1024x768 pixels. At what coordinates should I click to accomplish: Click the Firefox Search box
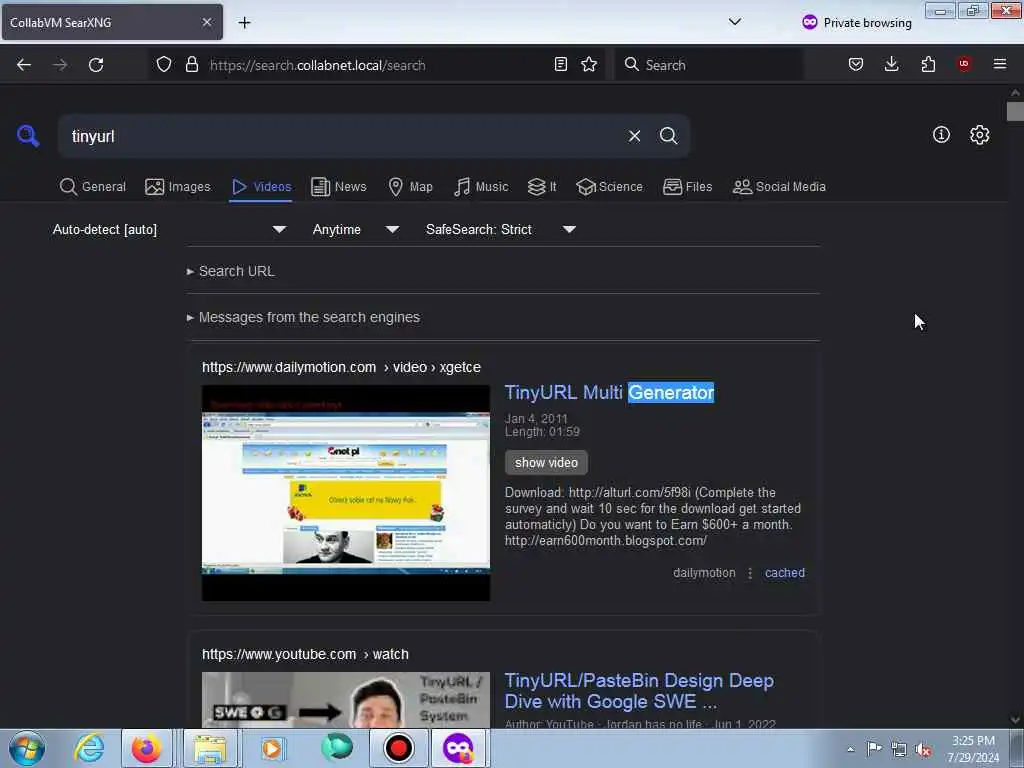(x=709, y=65)
